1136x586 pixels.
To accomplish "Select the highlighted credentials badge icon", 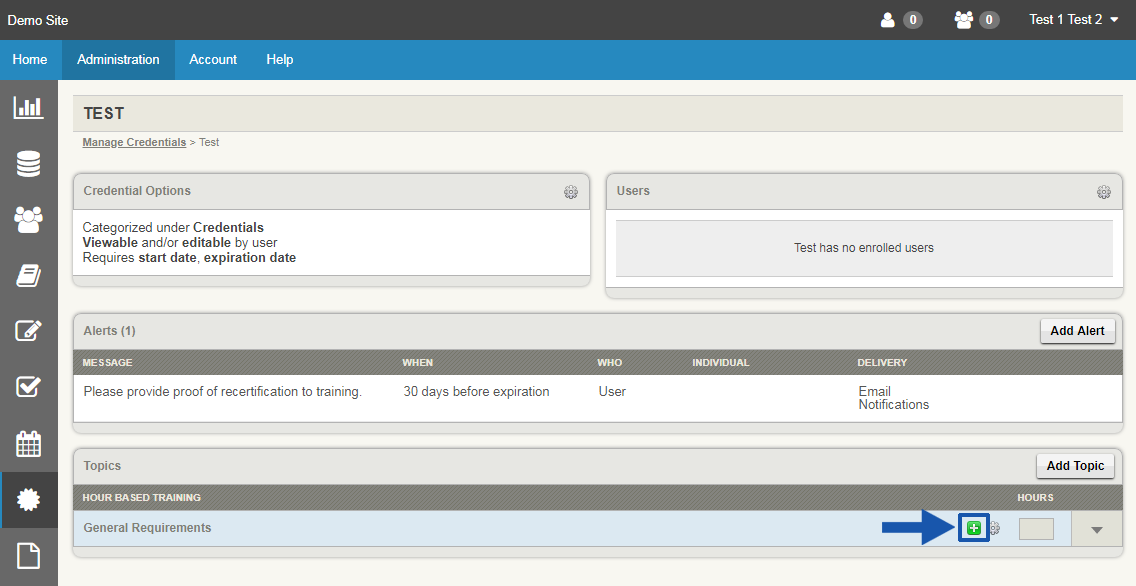I will pyautogui.click(x=30, y=499).
